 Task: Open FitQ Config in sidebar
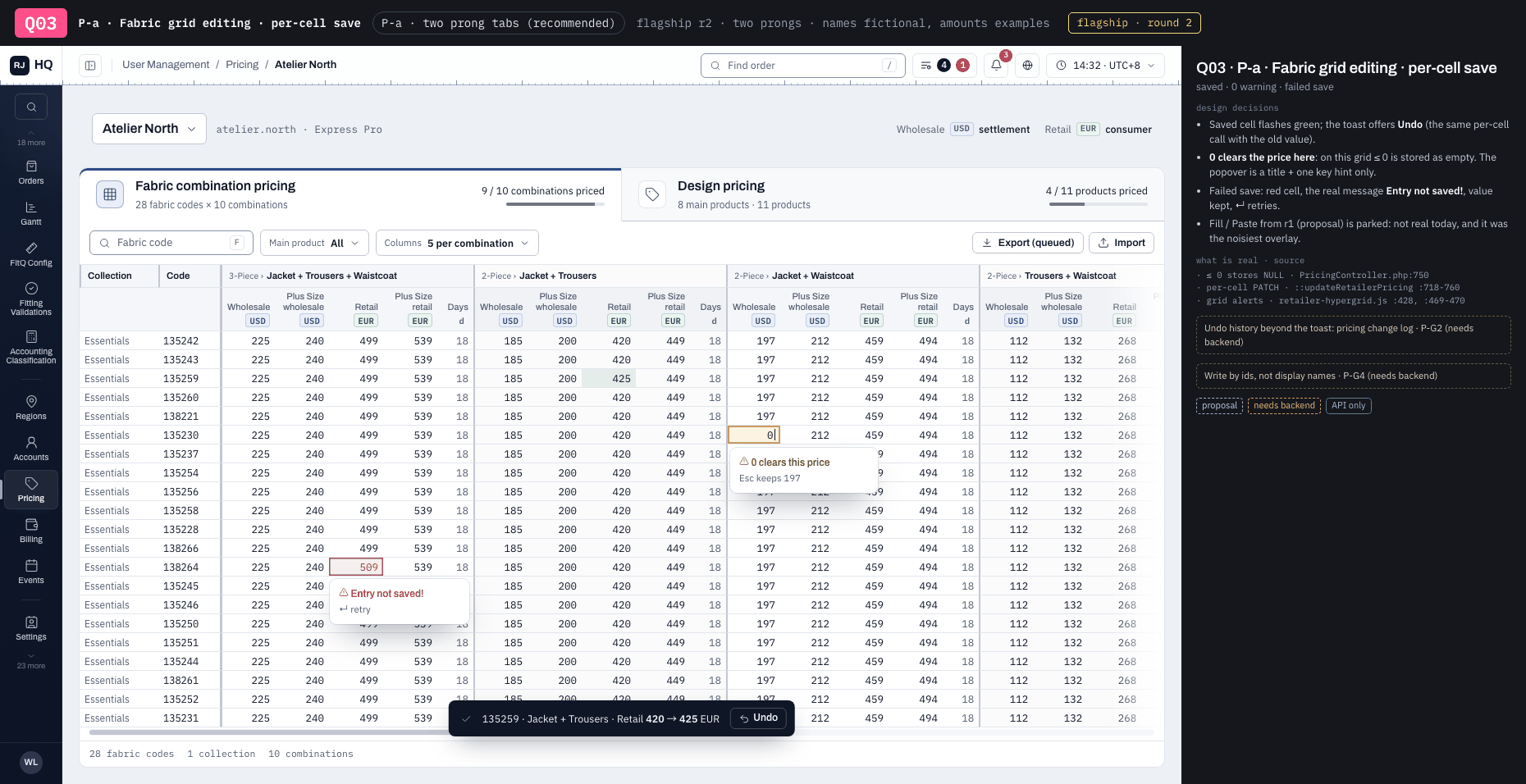tap(31, 254)
